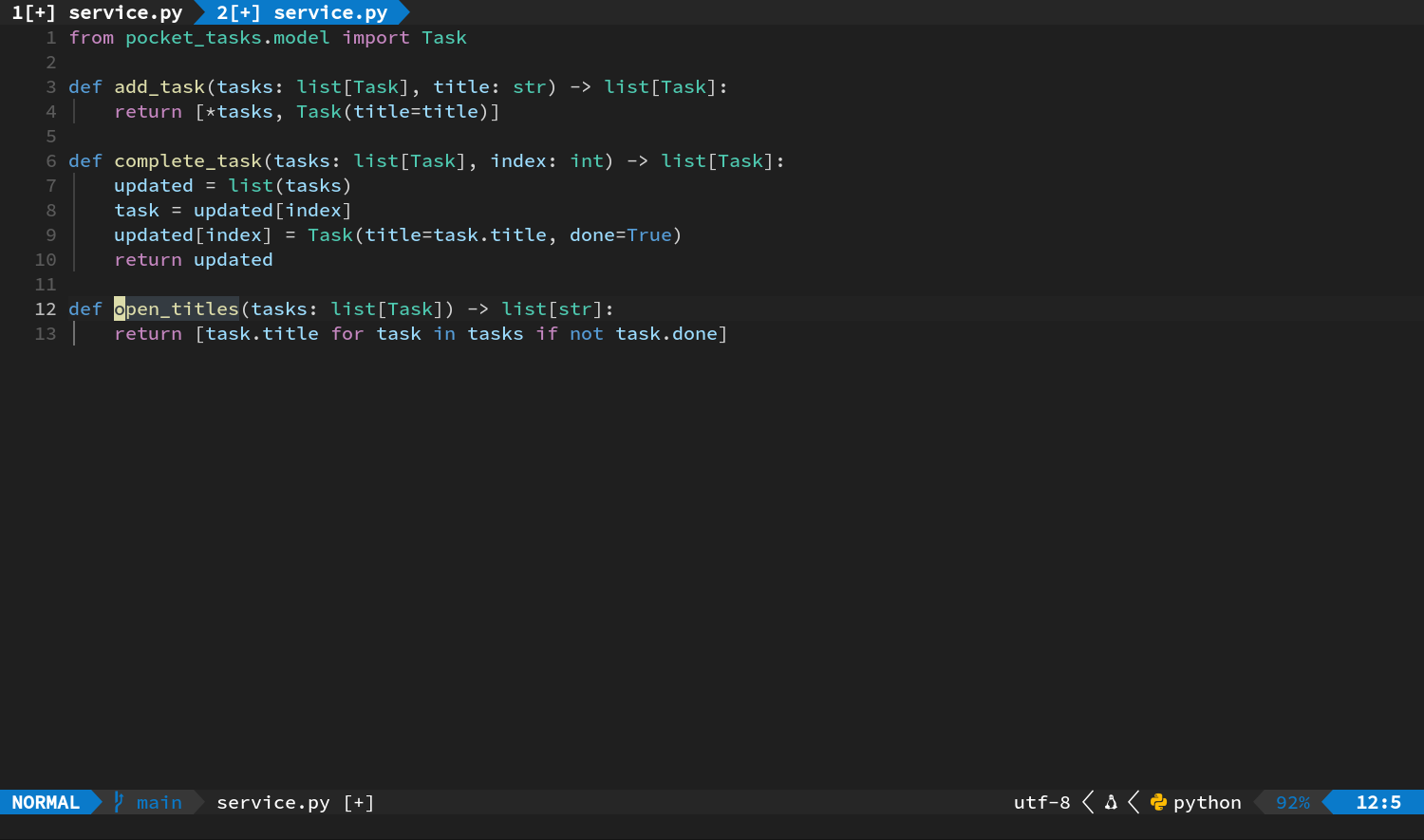Click the 'in' keyword on line 13

coord(444,333)
